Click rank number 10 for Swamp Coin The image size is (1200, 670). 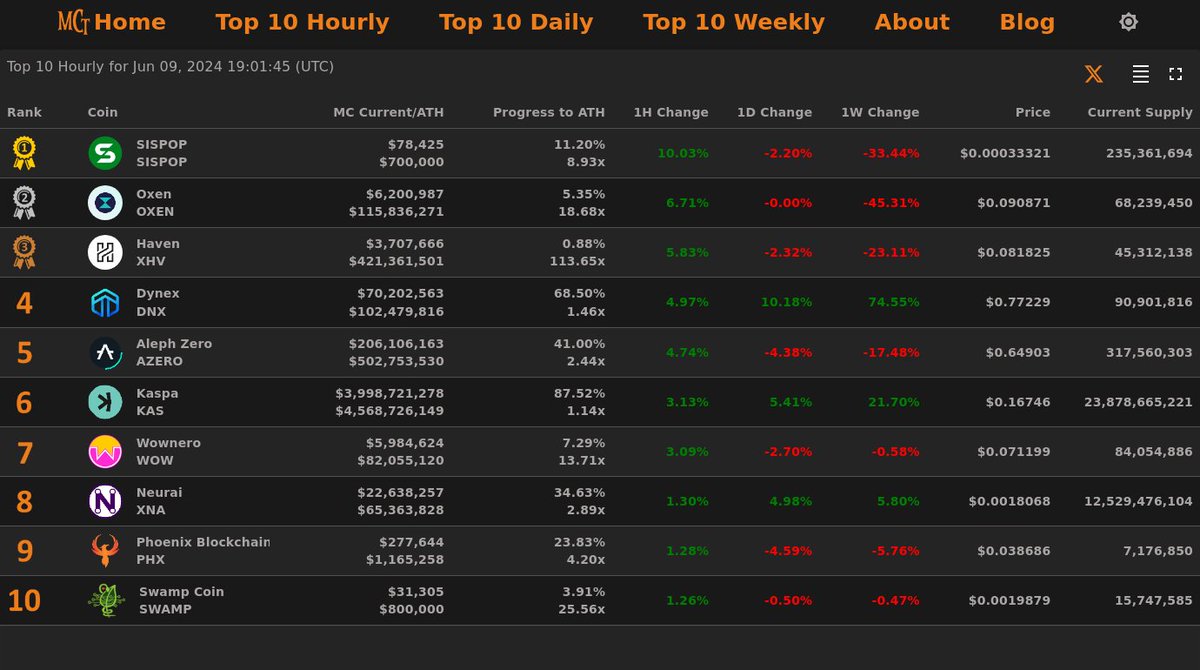[24, 601]
